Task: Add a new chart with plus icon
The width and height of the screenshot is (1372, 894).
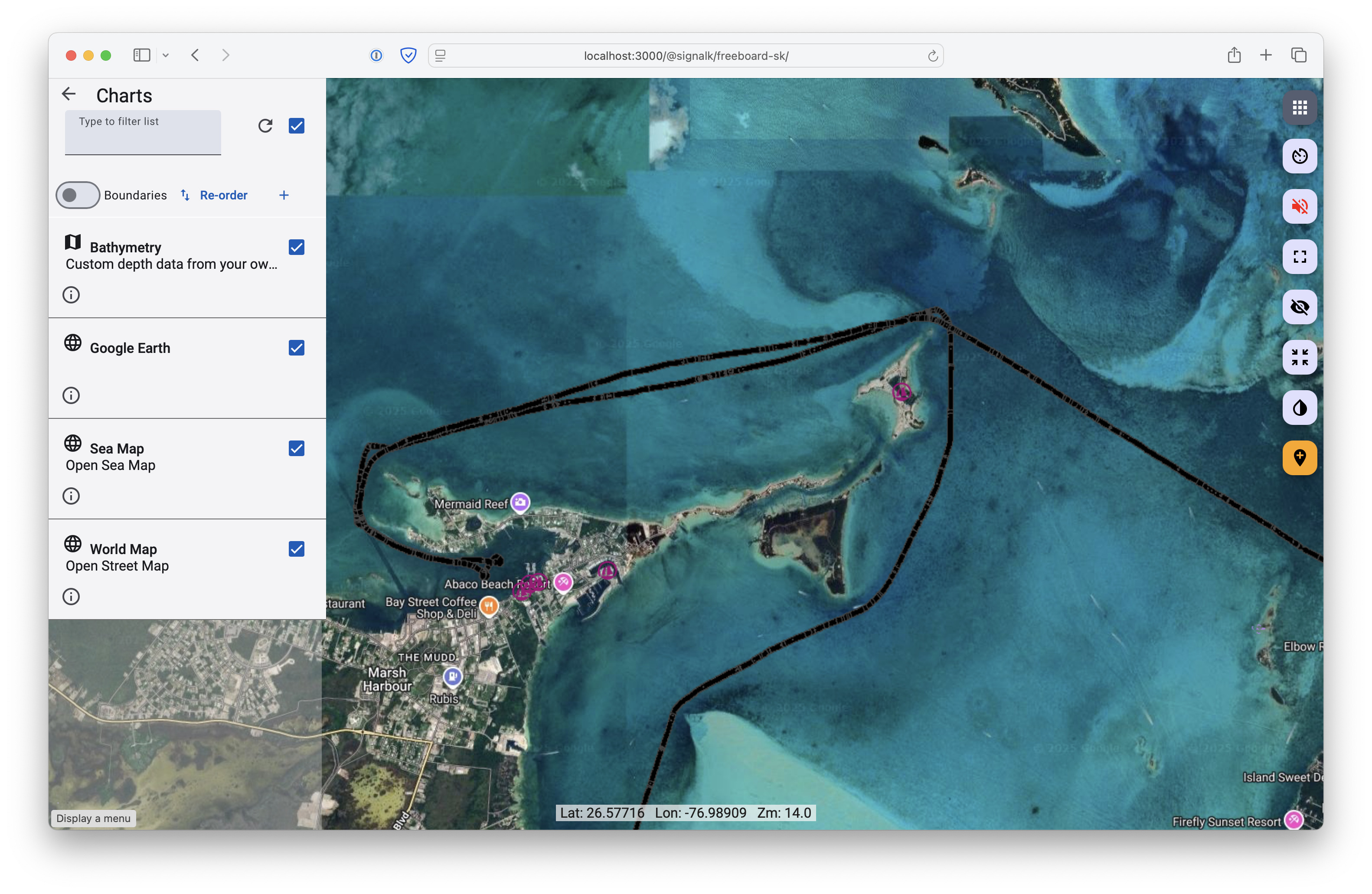Action: click(284, 196)
